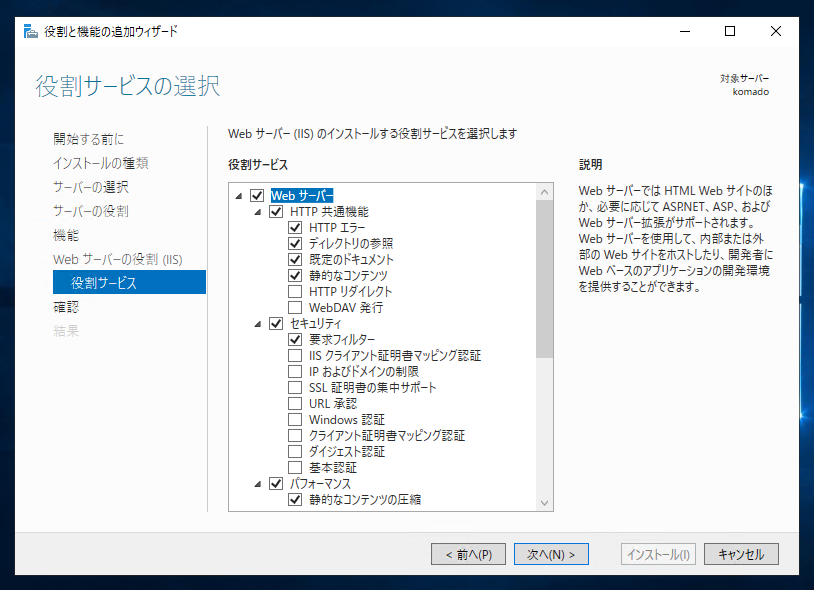The height and width of the screenshot is (590, 814).
Task: Click the キャンセル button
Action: (x=741, y=554)
